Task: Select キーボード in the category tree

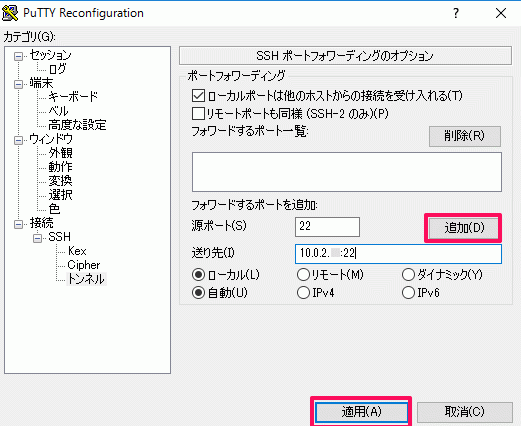Action: click(73, 97)
